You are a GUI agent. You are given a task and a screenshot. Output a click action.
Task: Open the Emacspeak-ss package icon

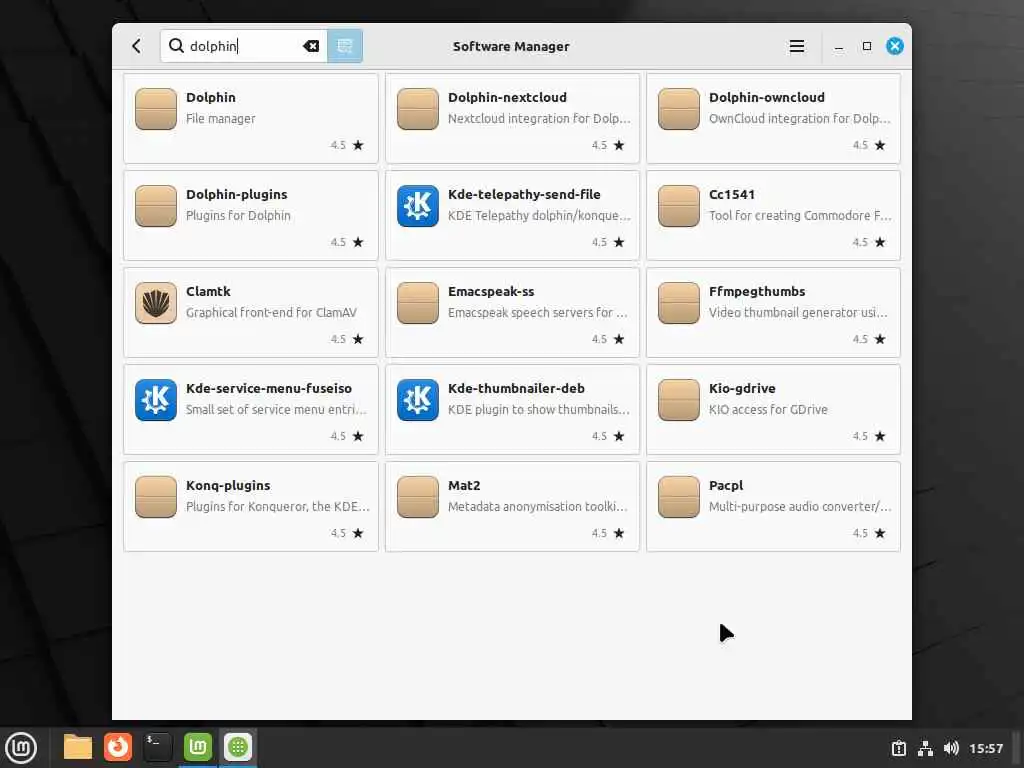tap(417, 303)
